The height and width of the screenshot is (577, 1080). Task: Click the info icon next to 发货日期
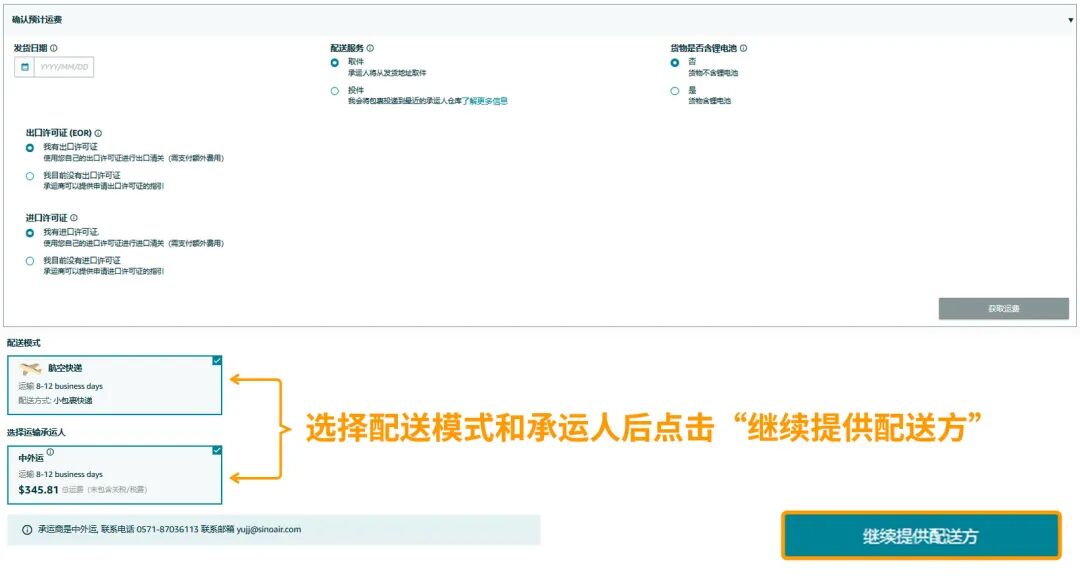click(53, 48)
